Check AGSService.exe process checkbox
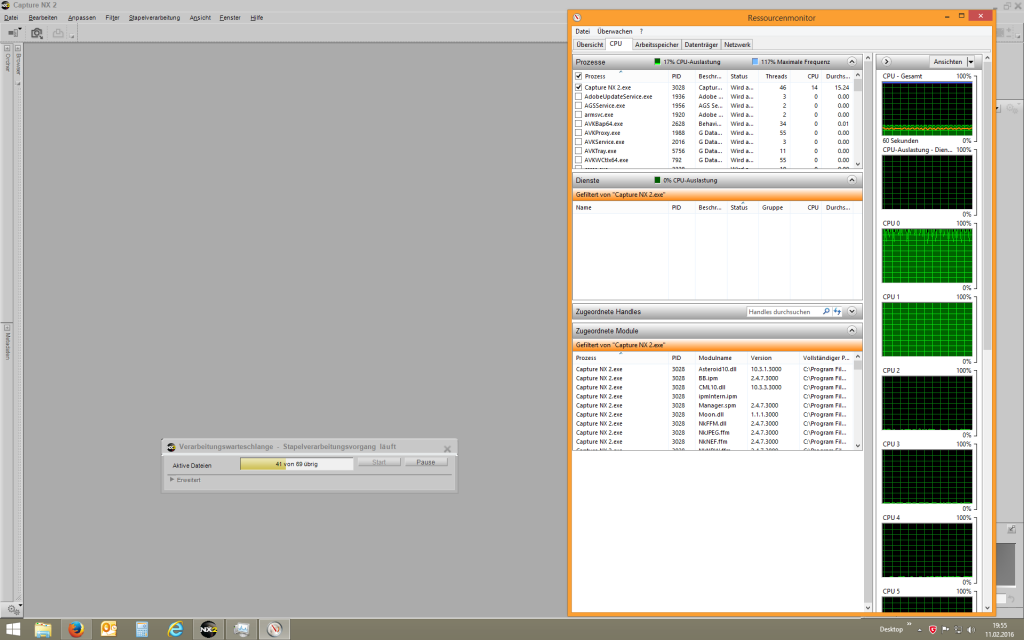 pos(579,105)
